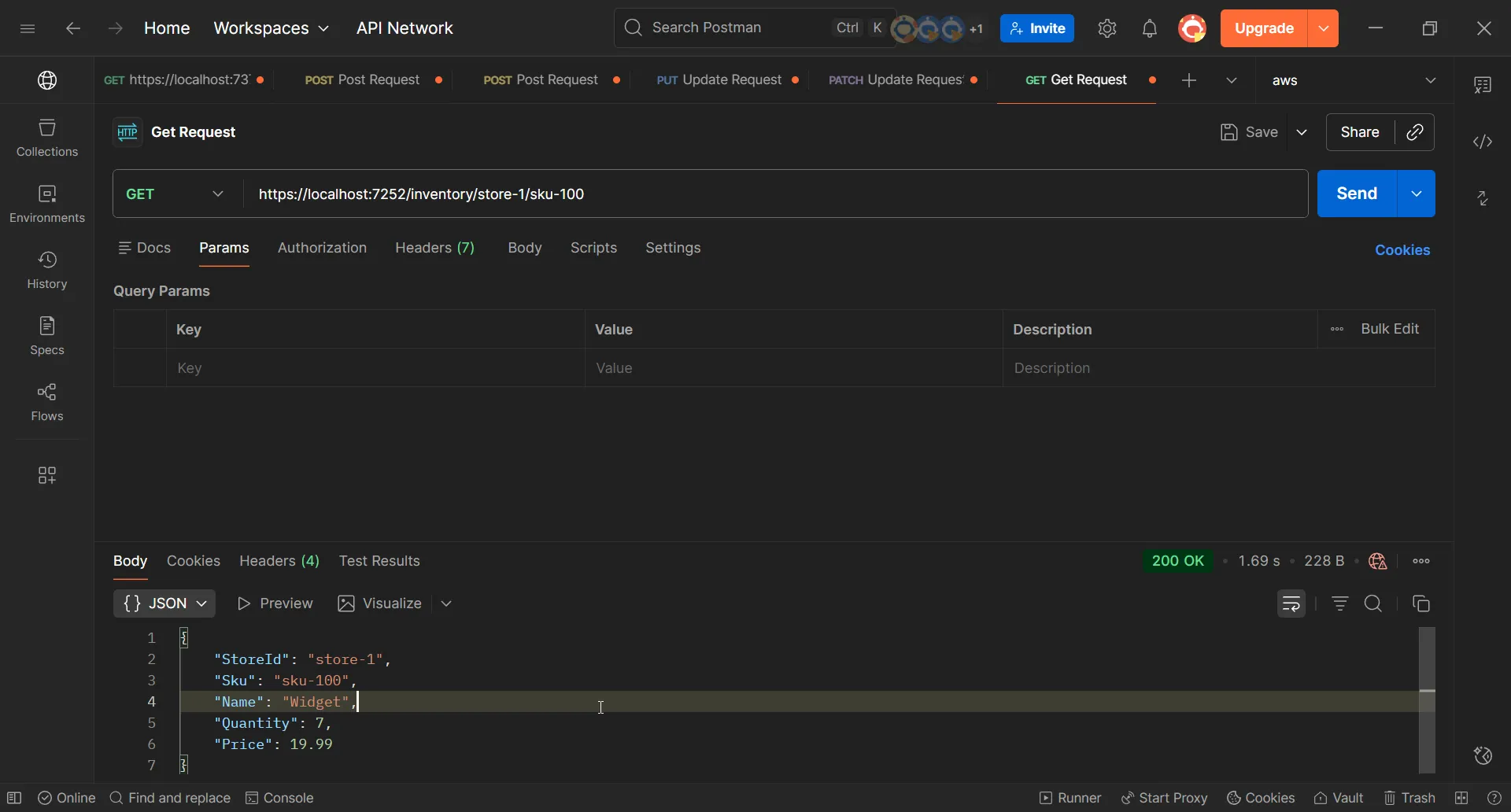
Task: Open the Flows sidebar section
Action: (47, 401)
